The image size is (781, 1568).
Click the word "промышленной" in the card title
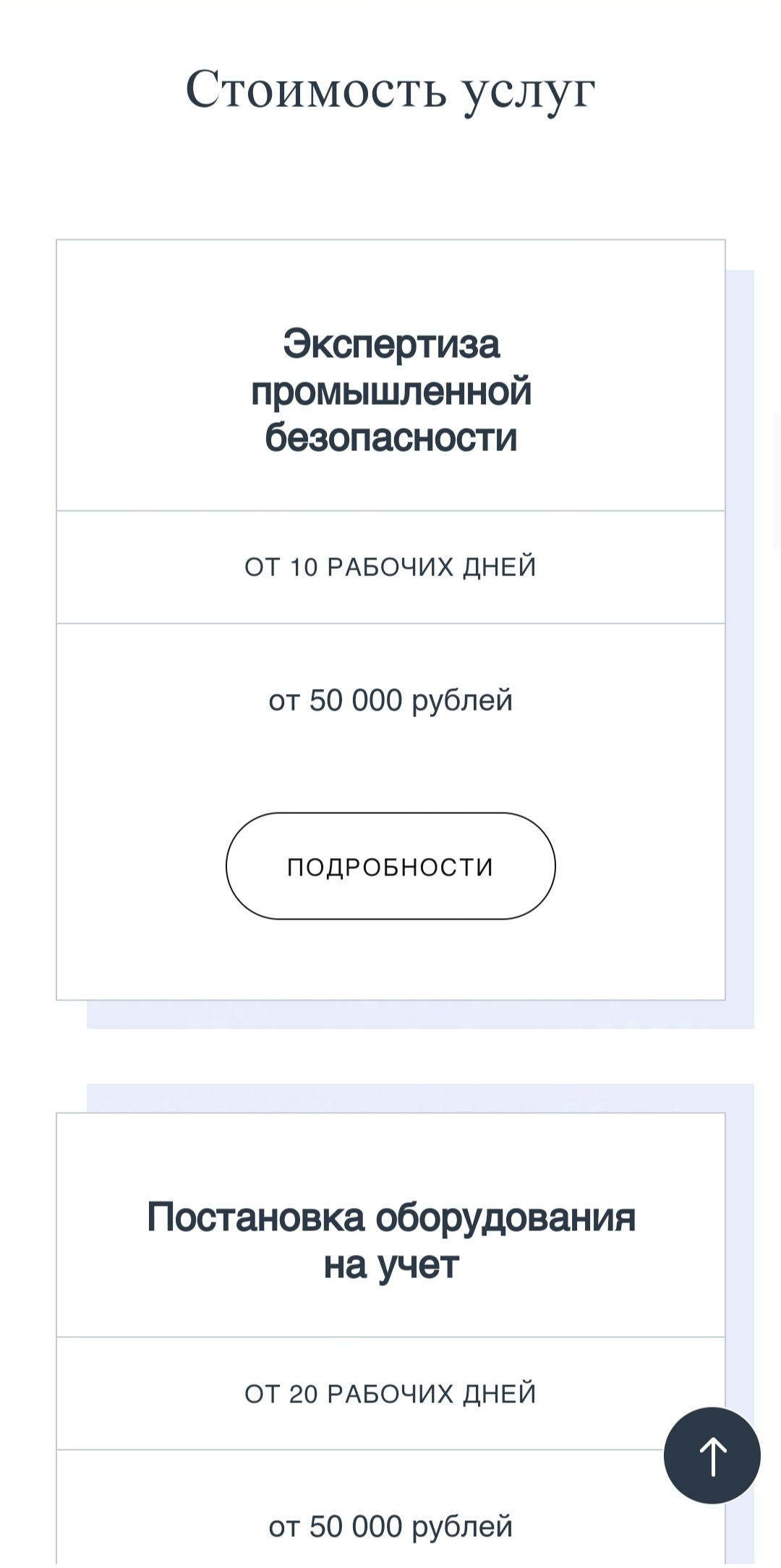390,391
